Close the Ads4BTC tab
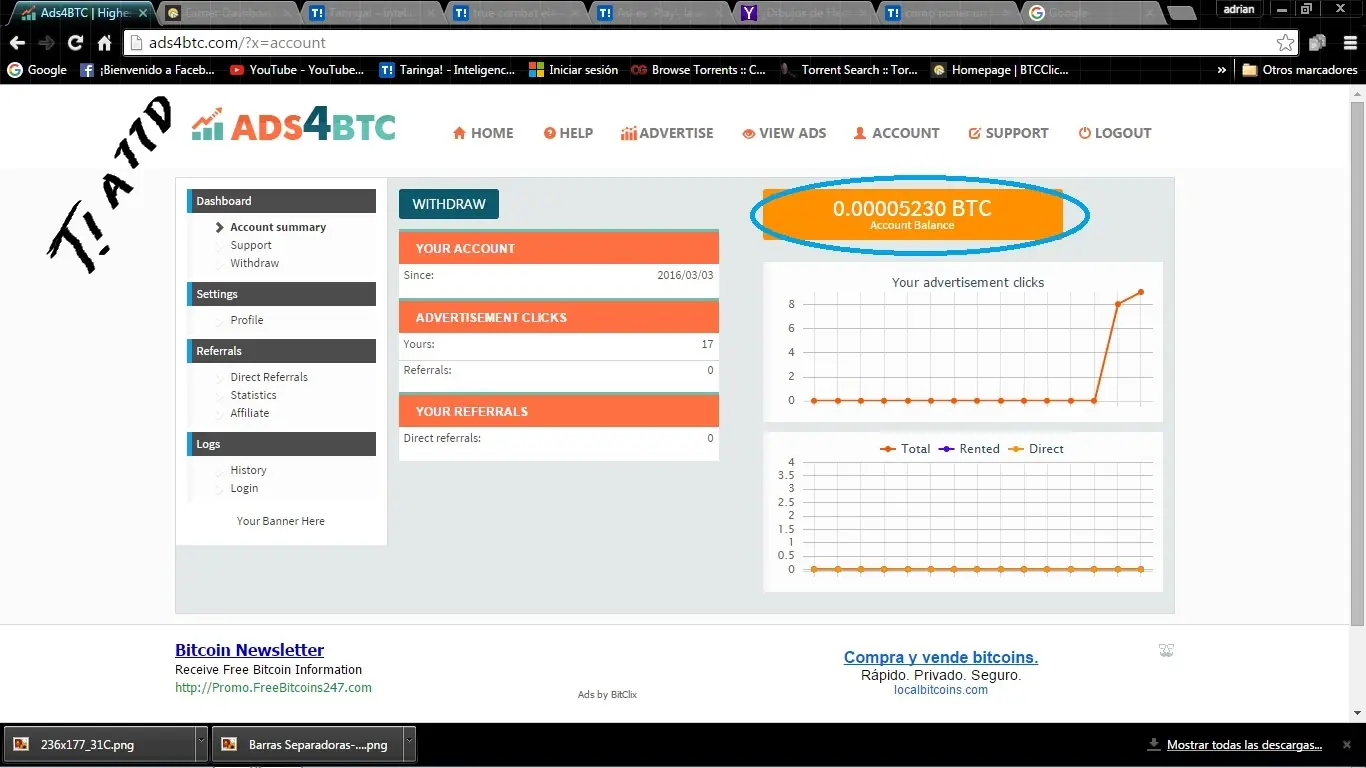The width and height of the screenshot is (1366, 768). tap(142, 13)
